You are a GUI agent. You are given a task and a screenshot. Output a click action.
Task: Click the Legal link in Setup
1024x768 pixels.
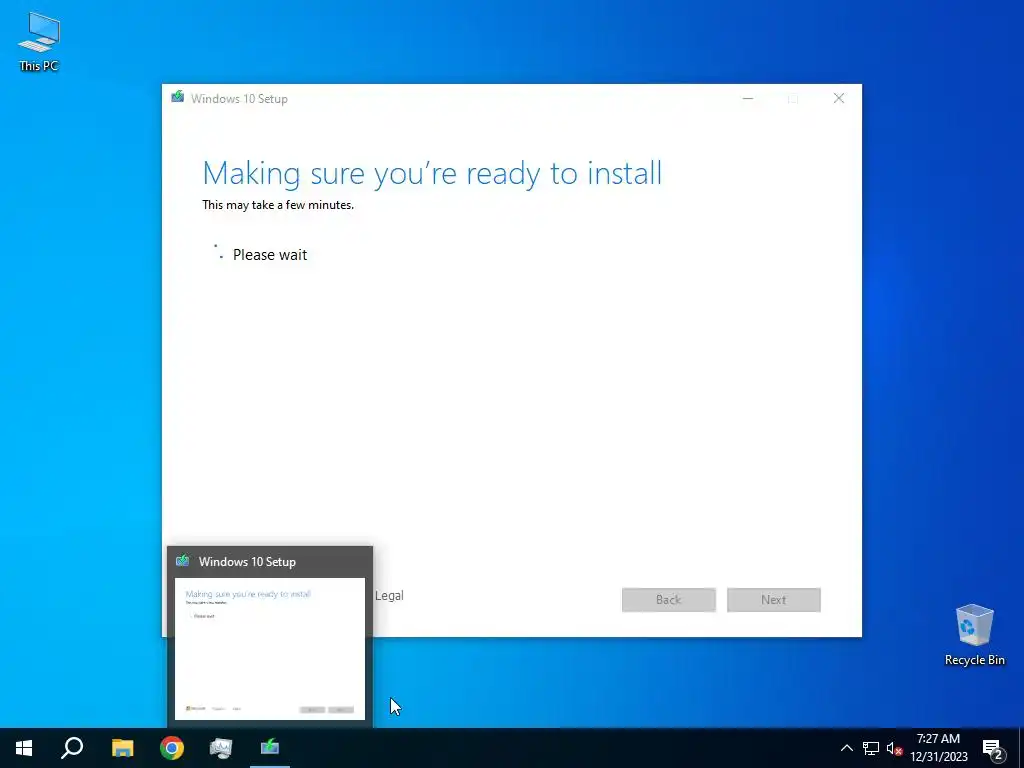(x=389, y=596)
